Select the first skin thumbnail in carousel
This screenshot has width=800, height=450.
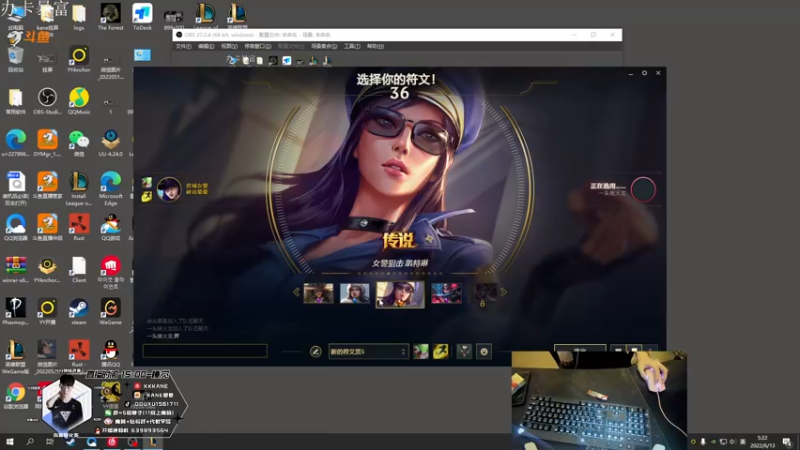[318, 293]
